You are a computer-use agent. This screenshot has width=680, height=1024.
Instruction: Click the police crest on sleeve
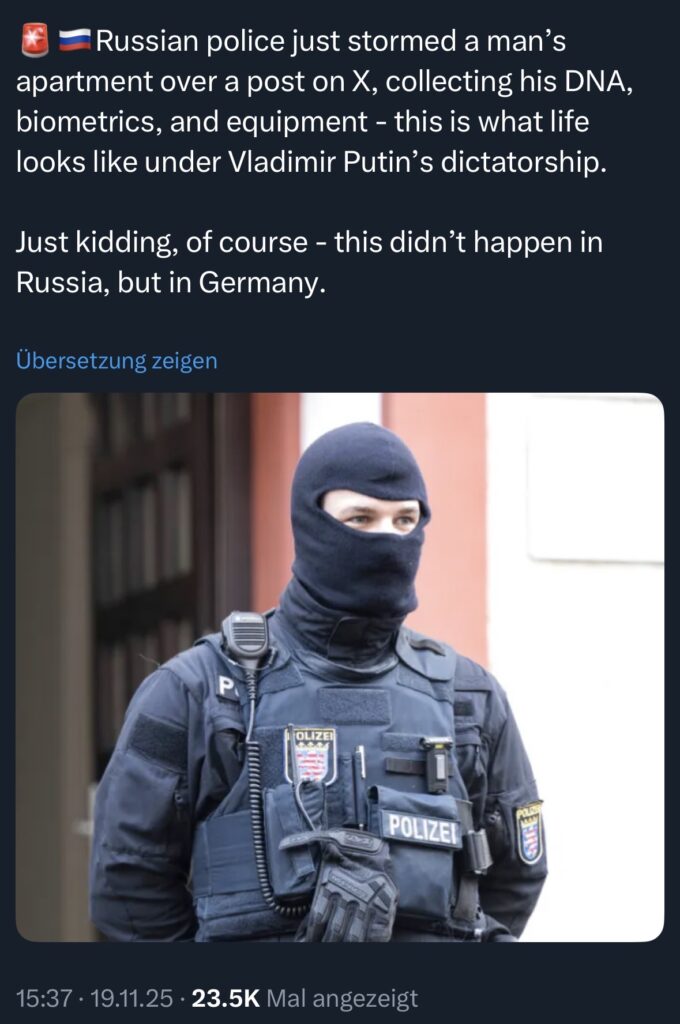click(x=530, y=831)
